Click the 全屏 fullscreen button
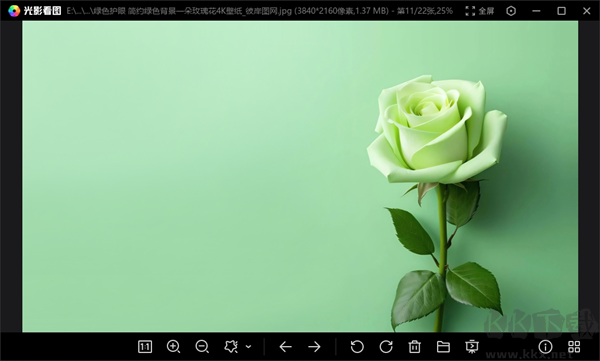The width and height of the screenshot is (600, 361). coord(480,11)
